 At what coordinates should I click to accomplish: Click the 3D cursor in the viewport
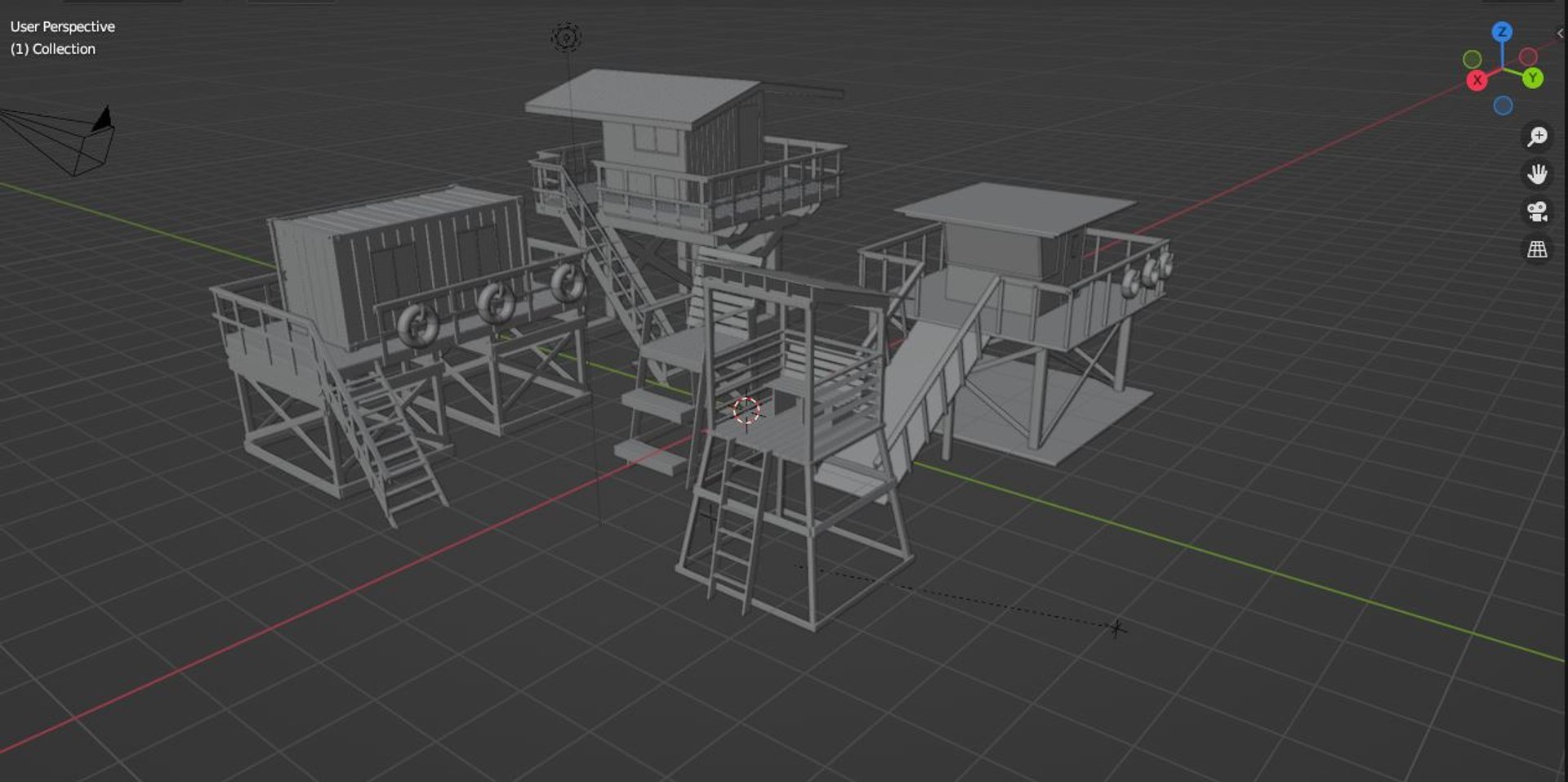pyautogui.click(x=746, y=410)
